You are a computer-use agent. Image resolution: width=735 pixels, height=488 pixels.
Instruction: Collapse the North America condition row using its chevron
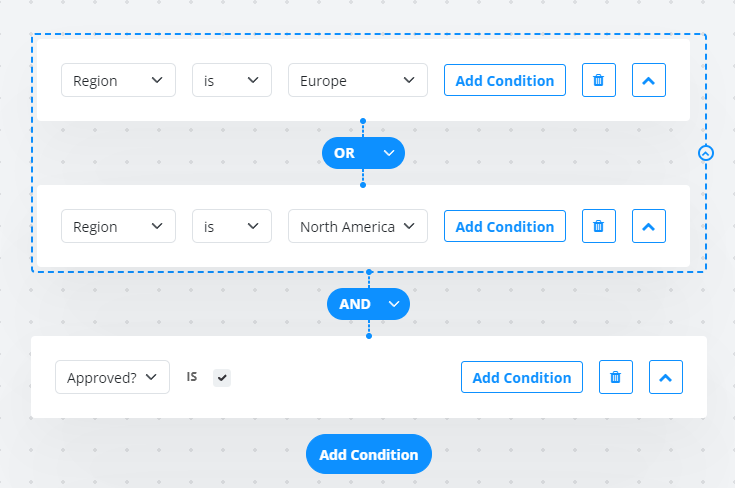pyautogui.click(x=649, y=226)
